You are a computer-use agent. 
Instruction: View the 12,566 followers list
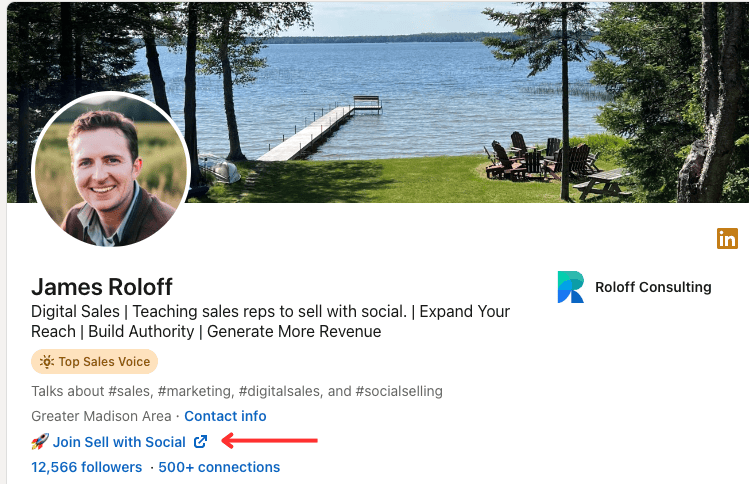tap(87, 467)
